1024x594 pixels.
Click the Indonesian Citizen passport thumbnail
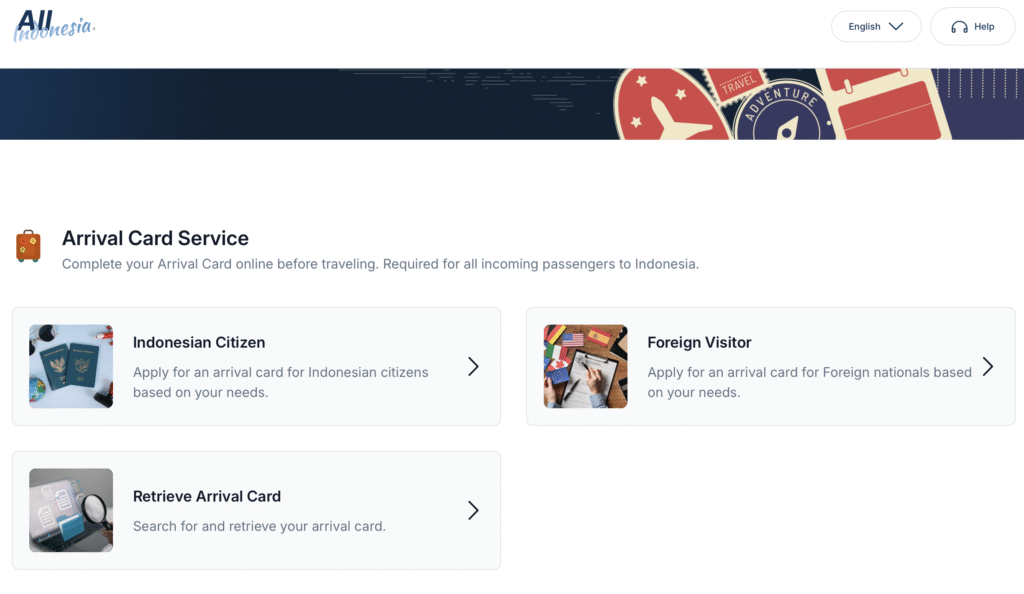tap(71, 366)
